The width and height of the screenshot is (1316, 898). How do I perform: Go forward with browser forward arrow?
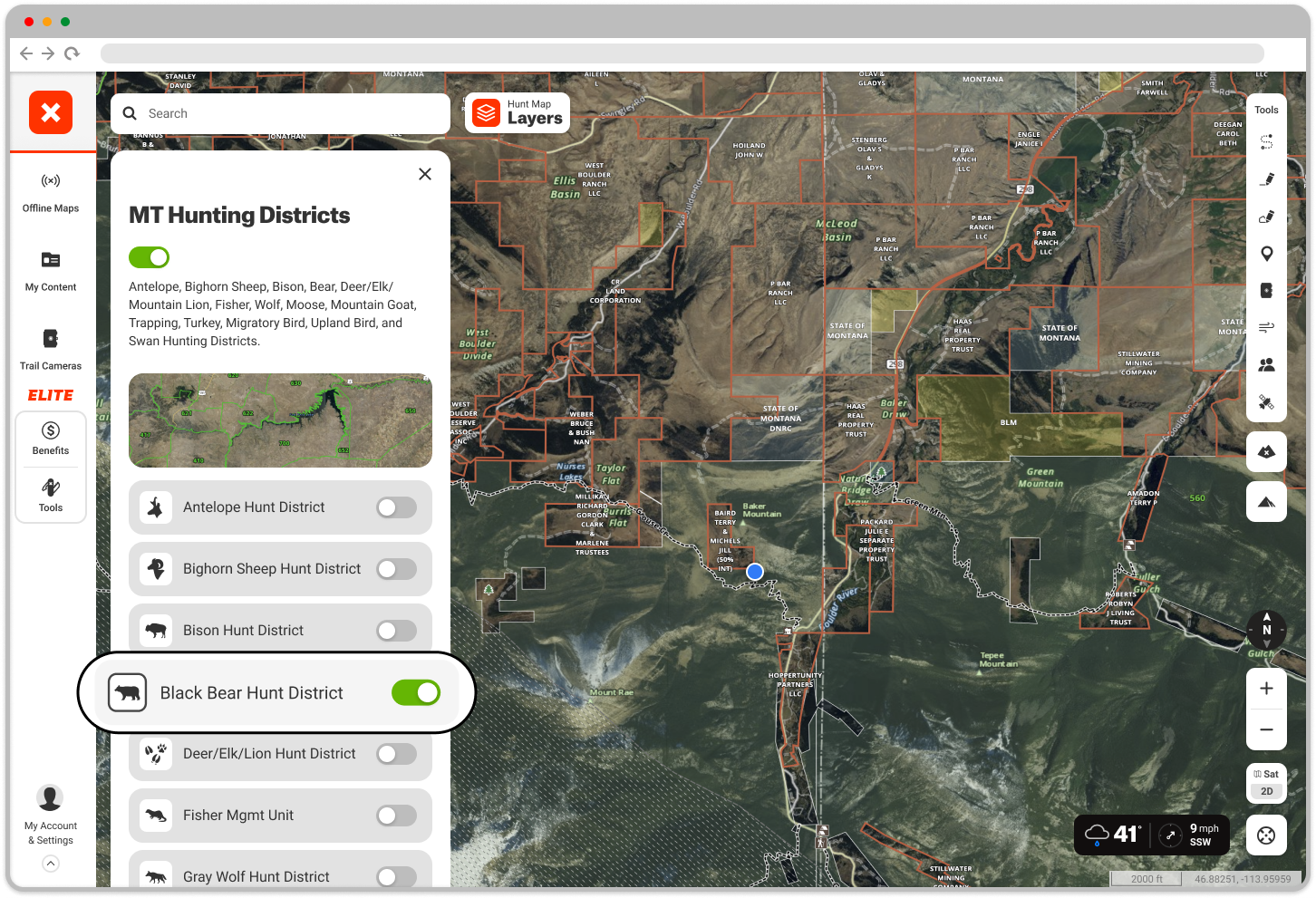coord(48,53)
